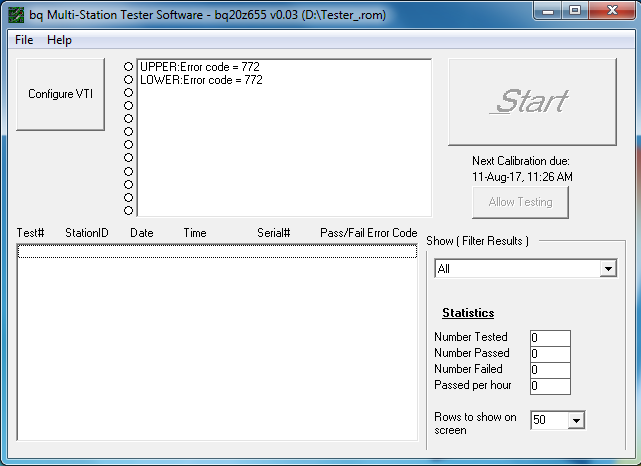Select the empty first row in results list
Image resolution: width=641 pixels, height=466 pixels.
point(217,251)
